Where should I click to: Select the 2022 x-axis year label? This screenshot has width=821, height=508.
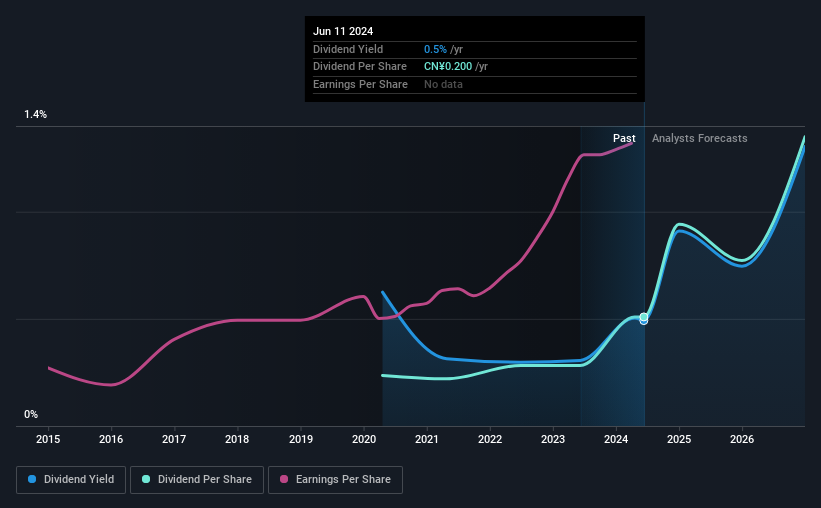(490, 439)
